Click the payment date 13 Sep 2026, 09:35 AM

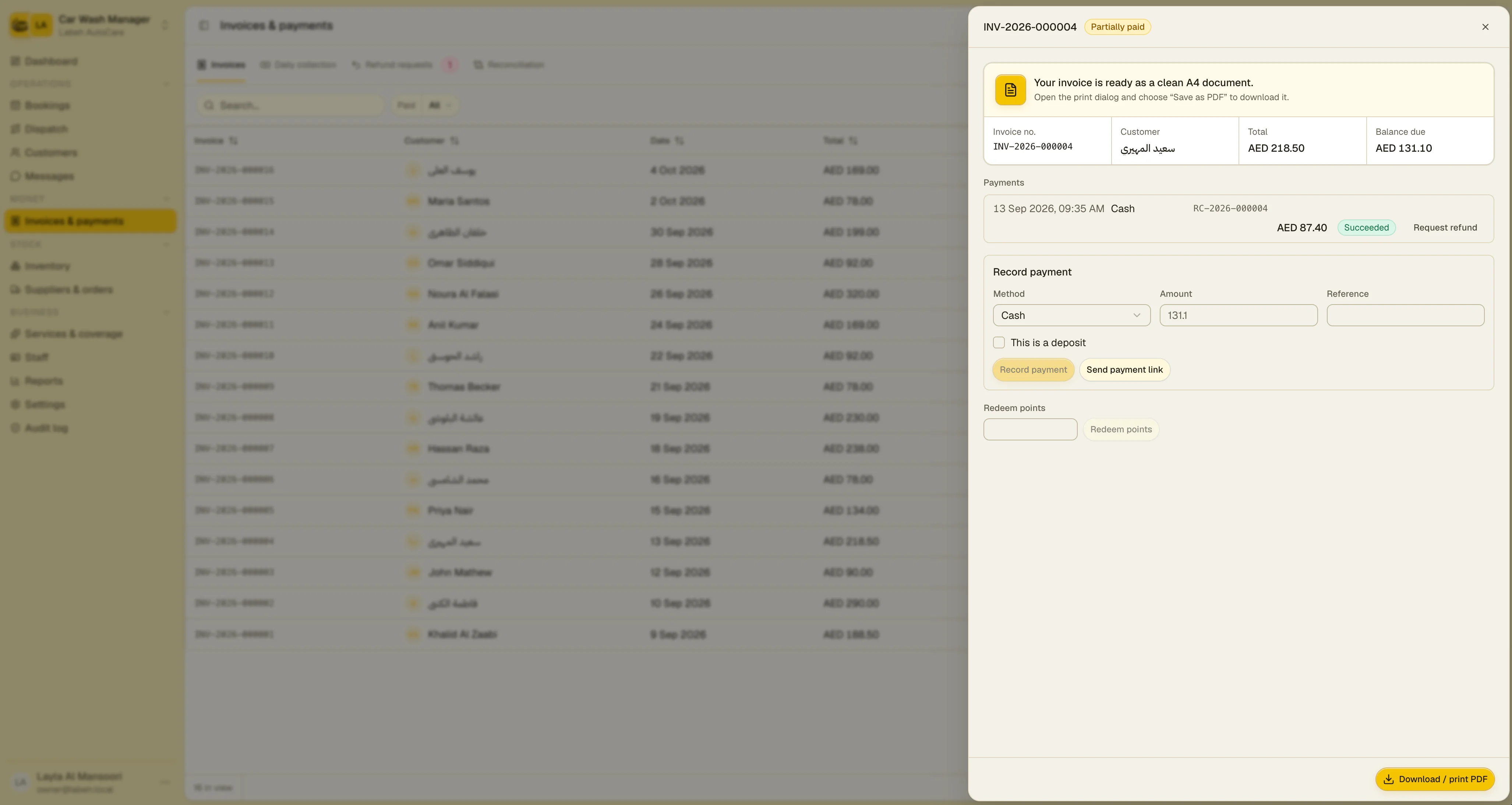(1048, 208)
